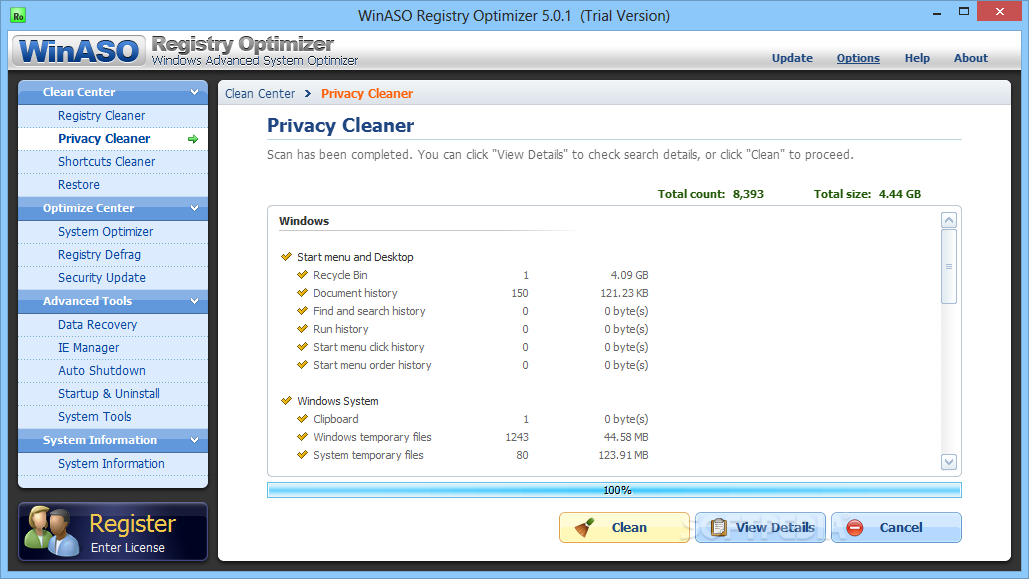The image size is (1029, 579).
Task: Click the 4.09 GB Recycle Bin size
Action: point(629,275)
